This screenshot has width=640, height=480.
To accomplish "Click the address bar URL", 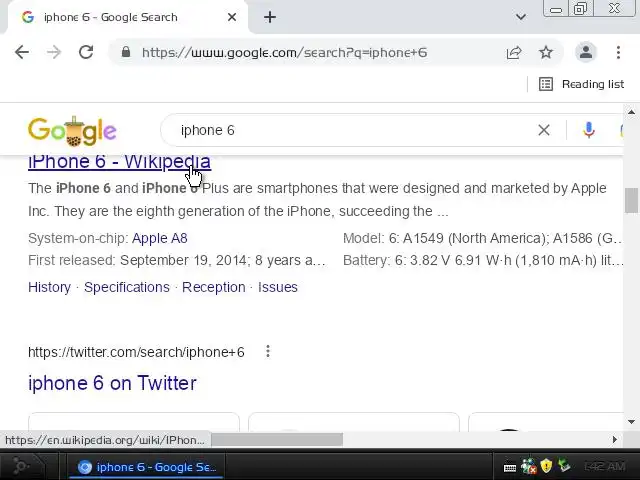I will [x=284, y=52].
